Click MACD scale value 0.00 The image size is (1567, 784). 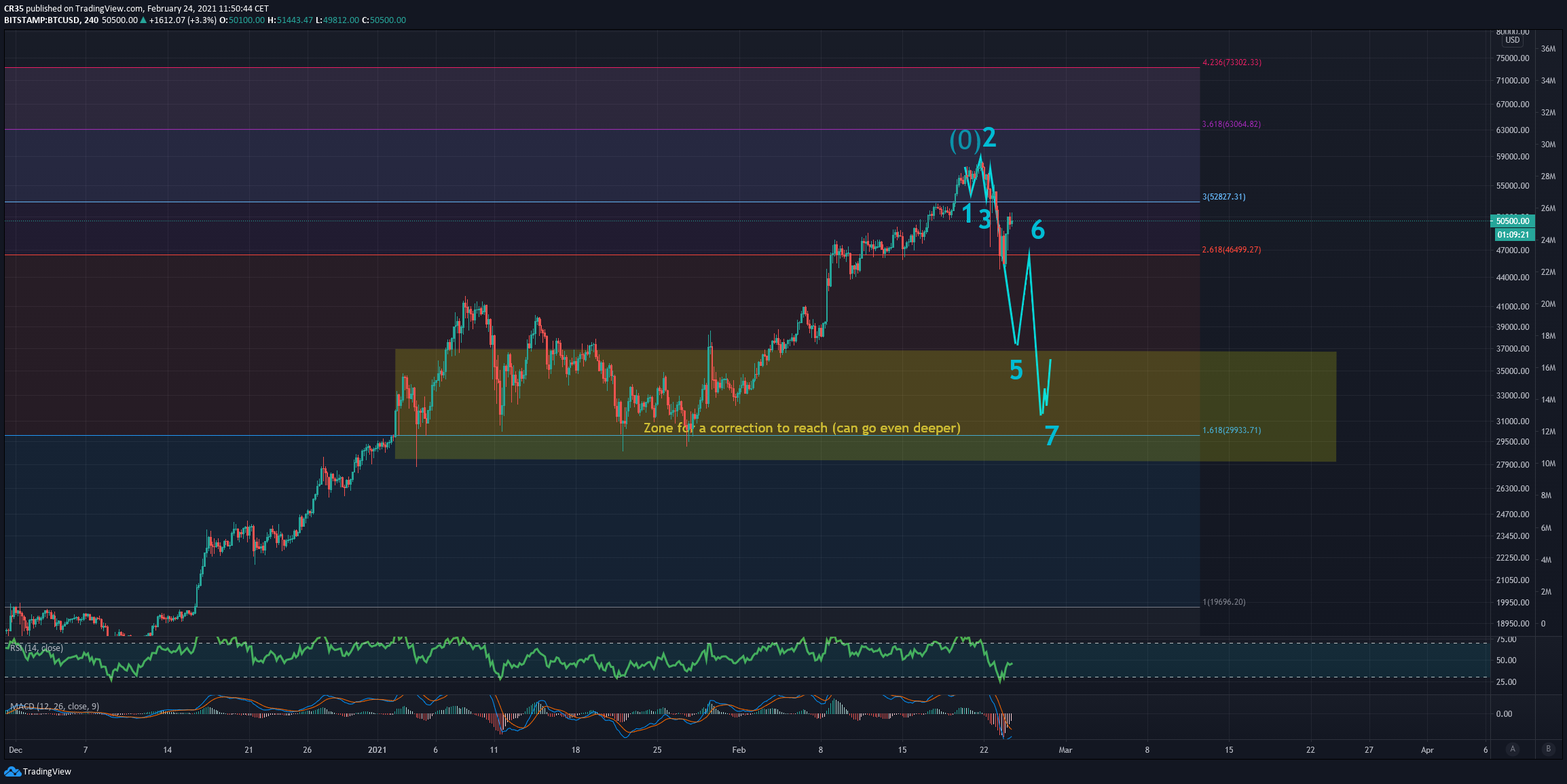pos(1504,714)
